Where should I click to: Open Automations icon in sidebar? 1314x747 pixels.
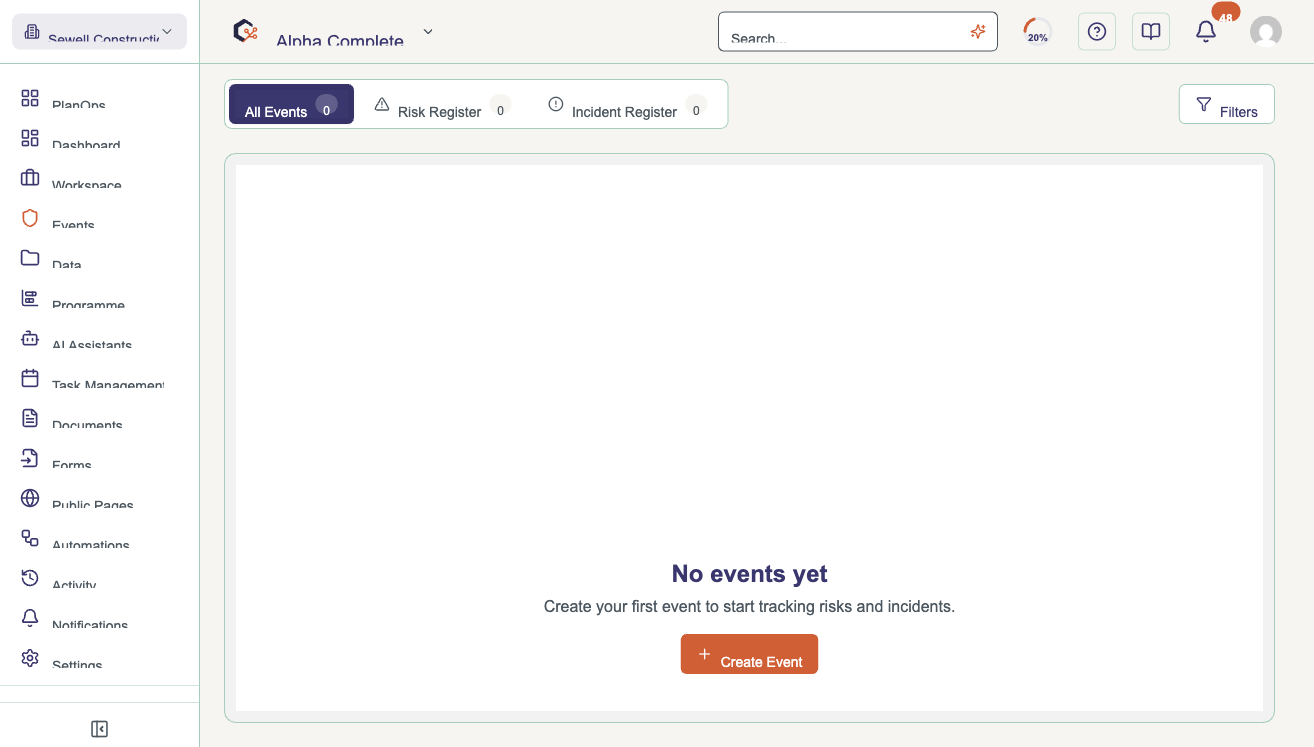coord(30,538)
